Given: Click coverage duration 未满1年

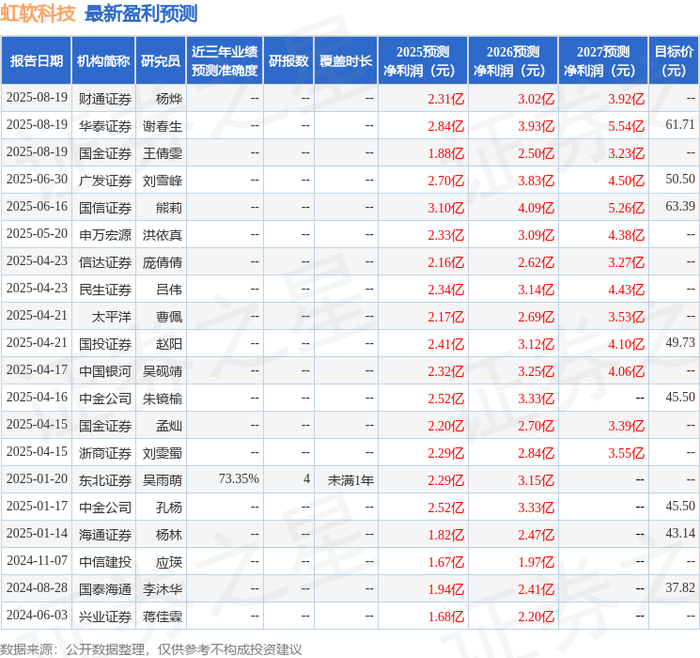Looking at the screenshot, I should (x=350, y=480).
